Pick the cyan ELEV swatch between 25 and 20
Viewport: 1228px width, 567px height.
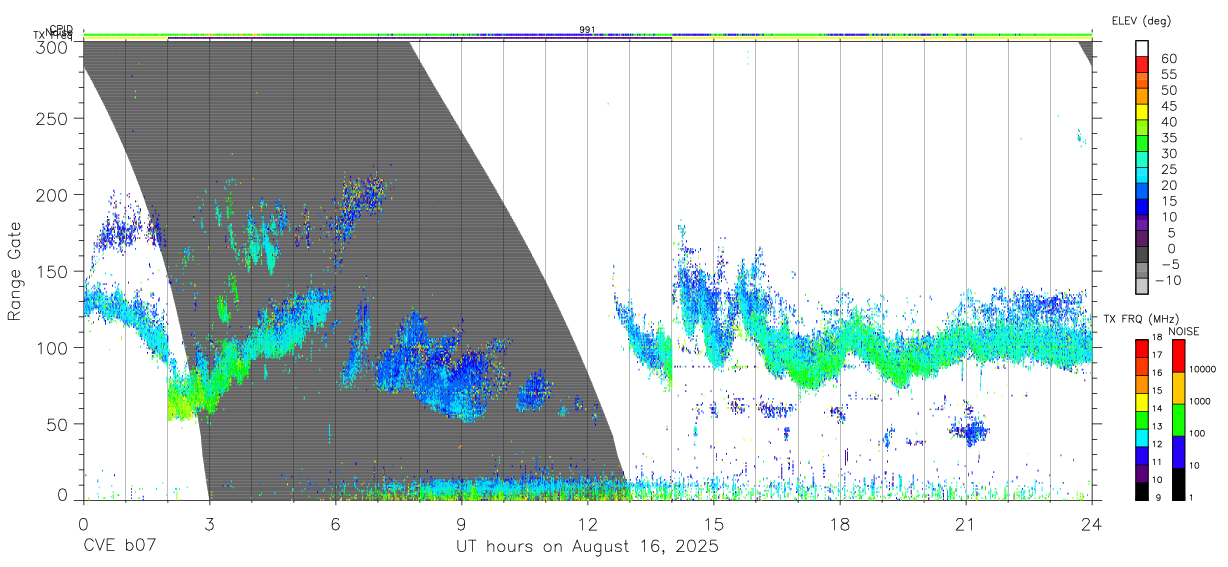(1142, 177)
